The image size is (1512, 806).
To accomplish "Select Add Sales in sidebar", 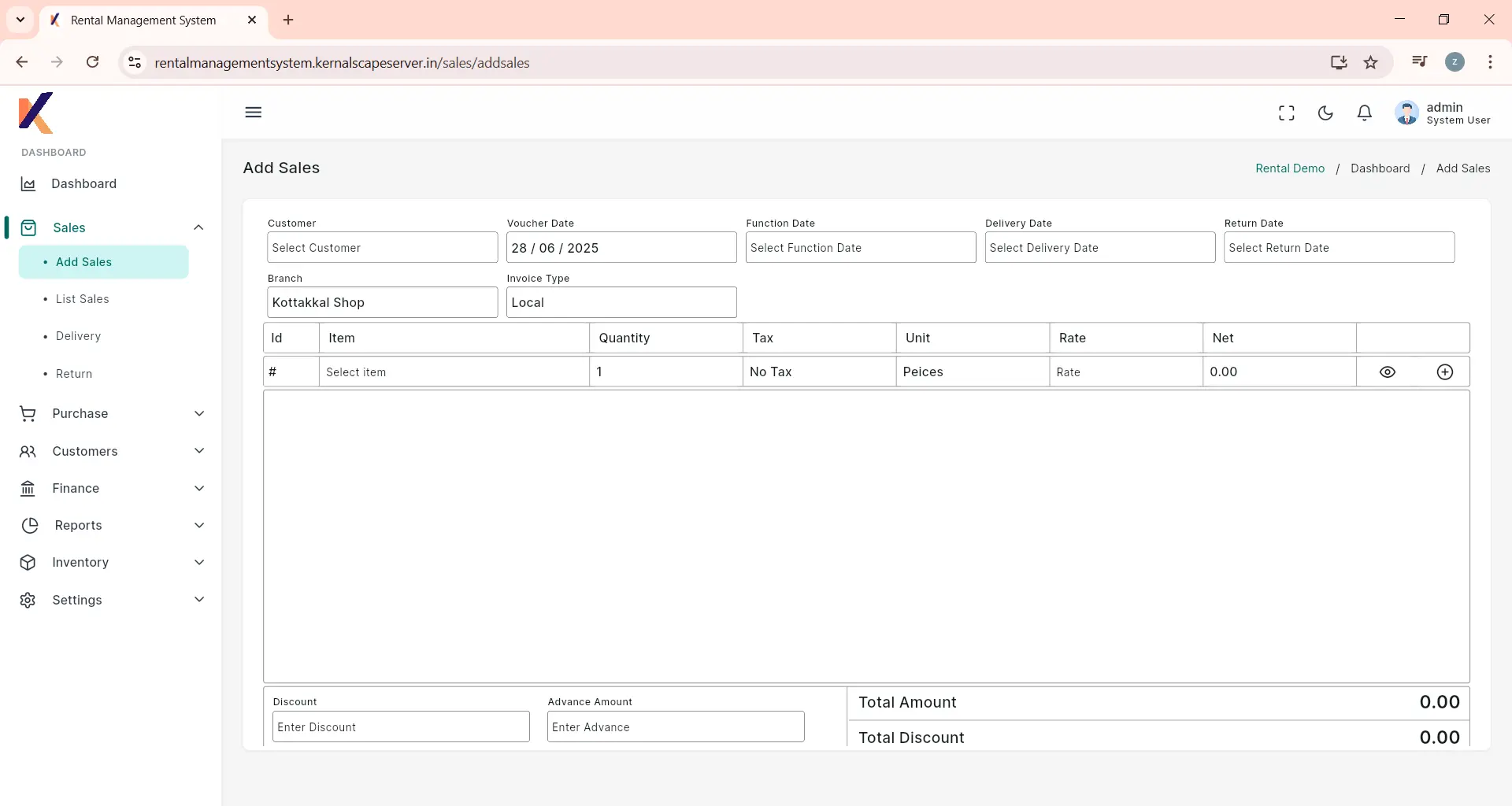I will (x=103, y=262).
